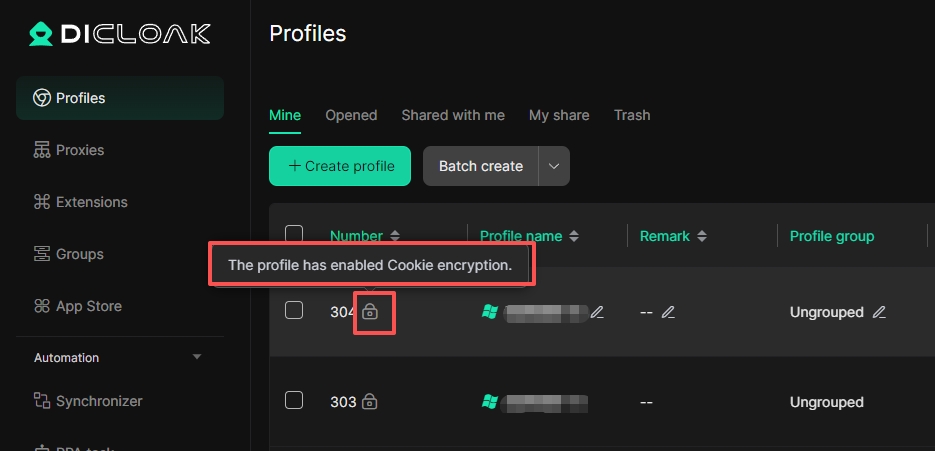
Task: Switch to the Shared with me tab
Action: coord(453,115)
